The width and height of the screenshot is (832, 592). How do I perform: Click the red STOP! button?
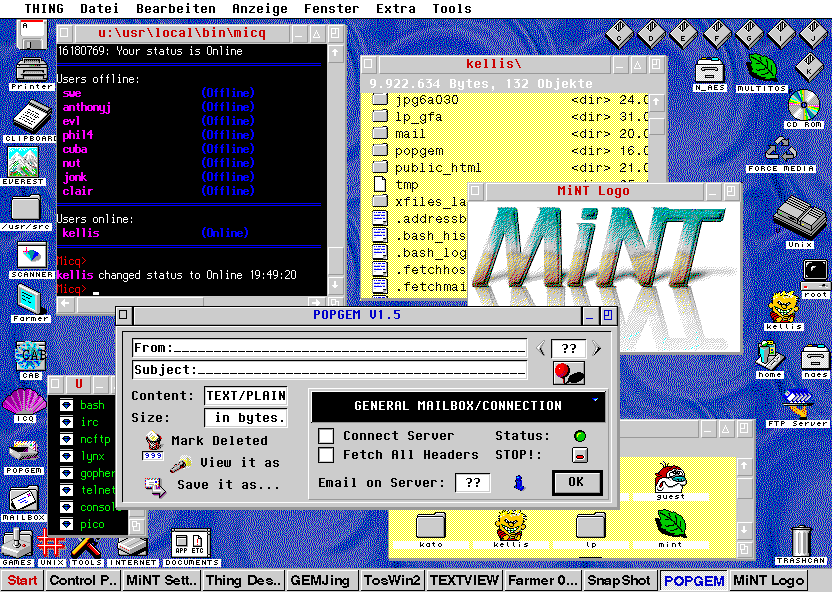click(579, 455)
